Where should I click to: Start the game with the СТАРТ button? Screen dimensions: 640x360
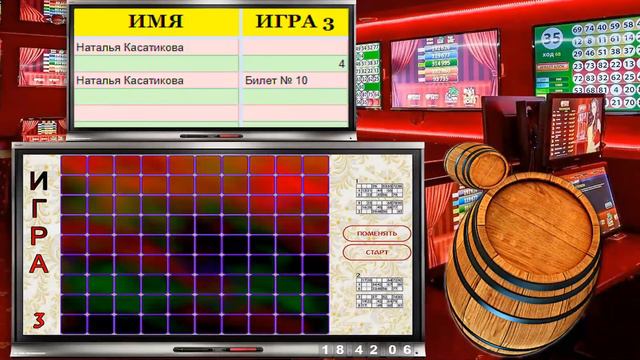point(377,252)
